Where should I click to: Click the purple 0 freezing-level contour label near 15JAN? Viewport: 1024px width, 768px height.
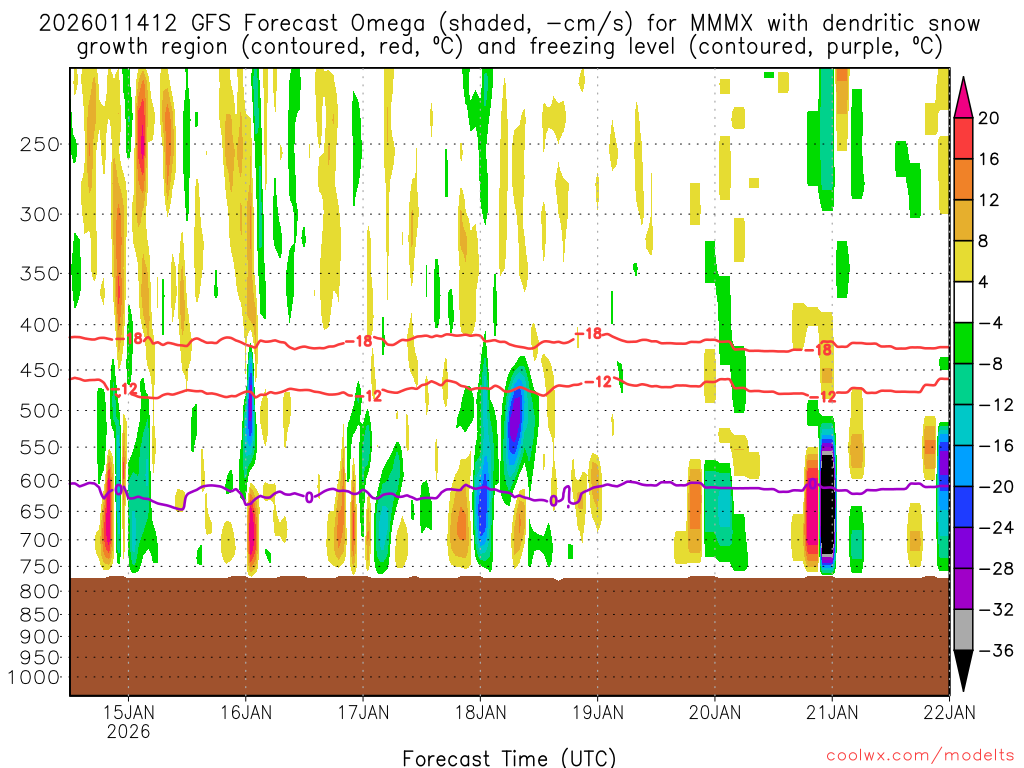click(x=118, y=490)
